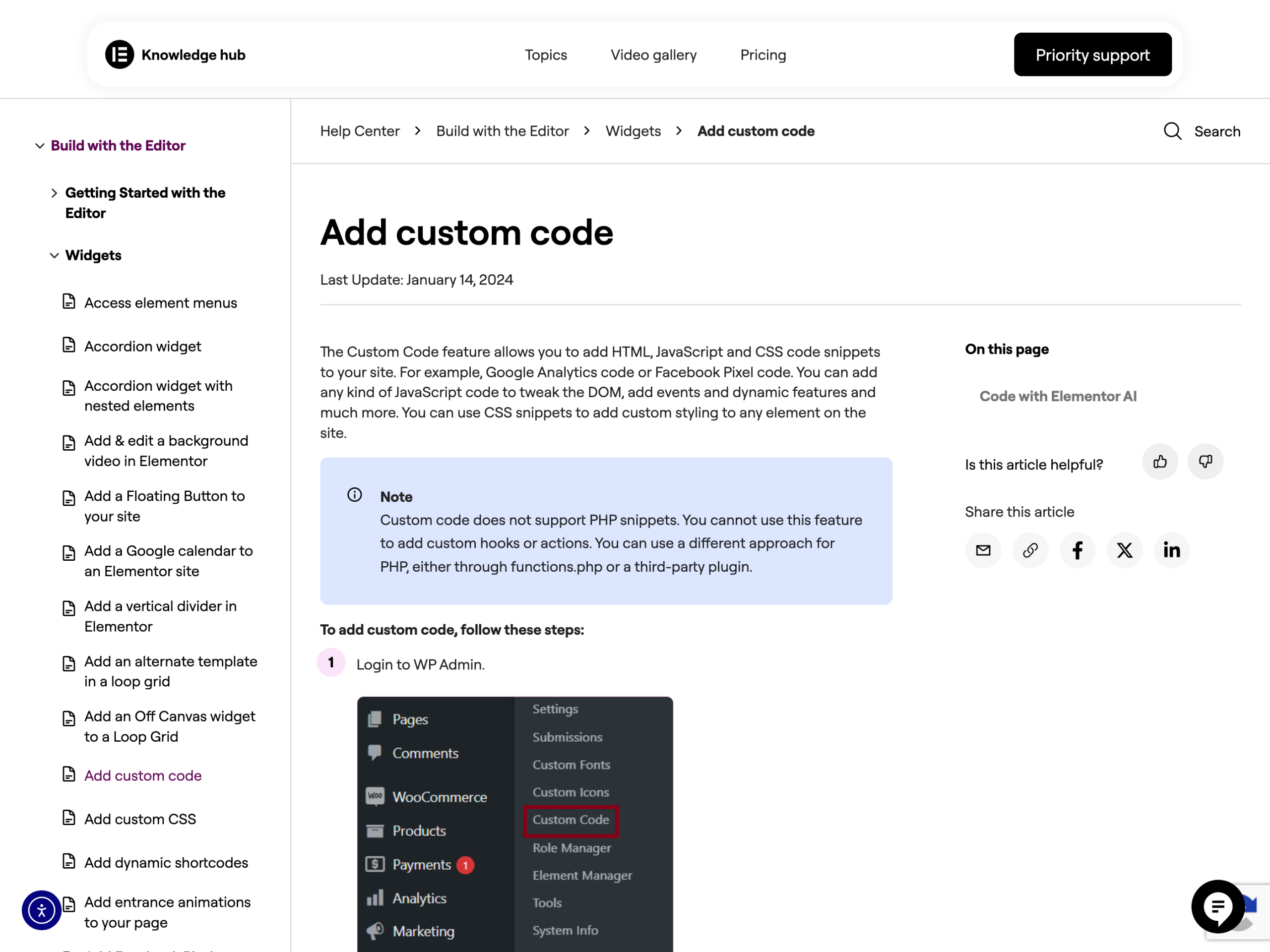Open the Pricing page
The height and width of the screenshot is (952, 1270).
pos(763,55)
